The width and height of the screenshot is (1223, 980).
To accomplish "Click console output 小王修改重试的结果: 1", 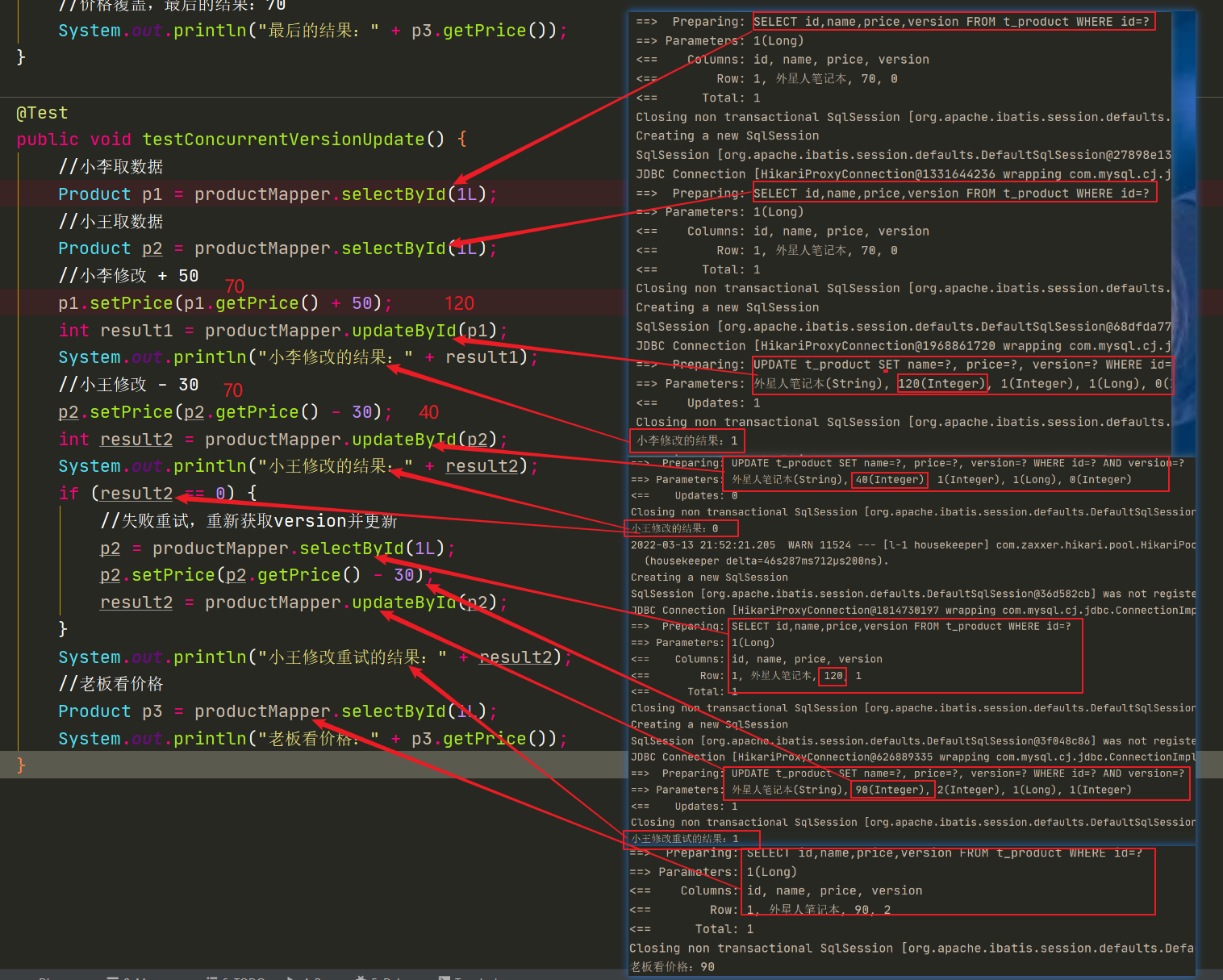I will tap(685, 839).
